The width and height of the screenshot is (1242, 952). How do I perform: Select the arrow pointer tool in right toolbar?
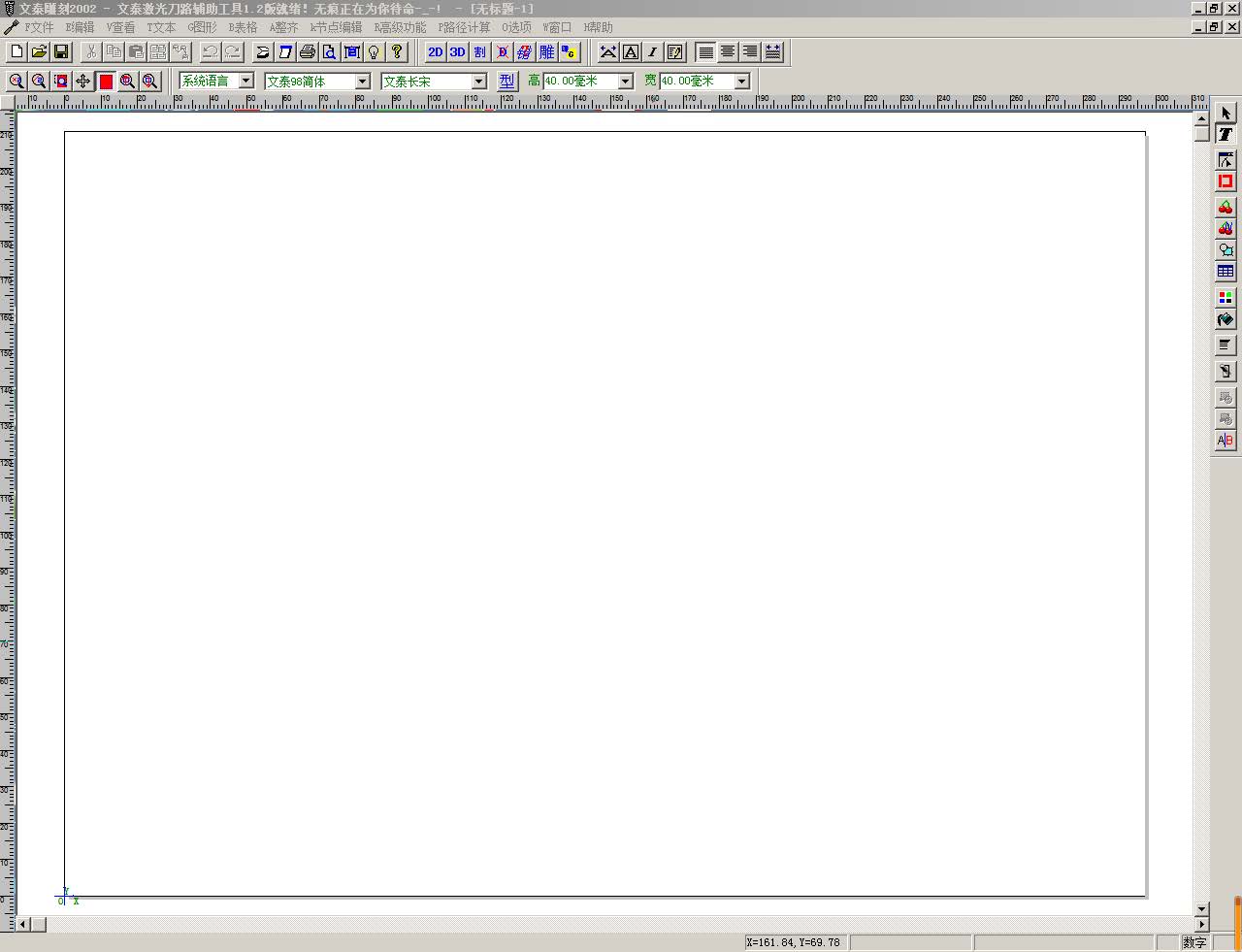click(1226, 114)
